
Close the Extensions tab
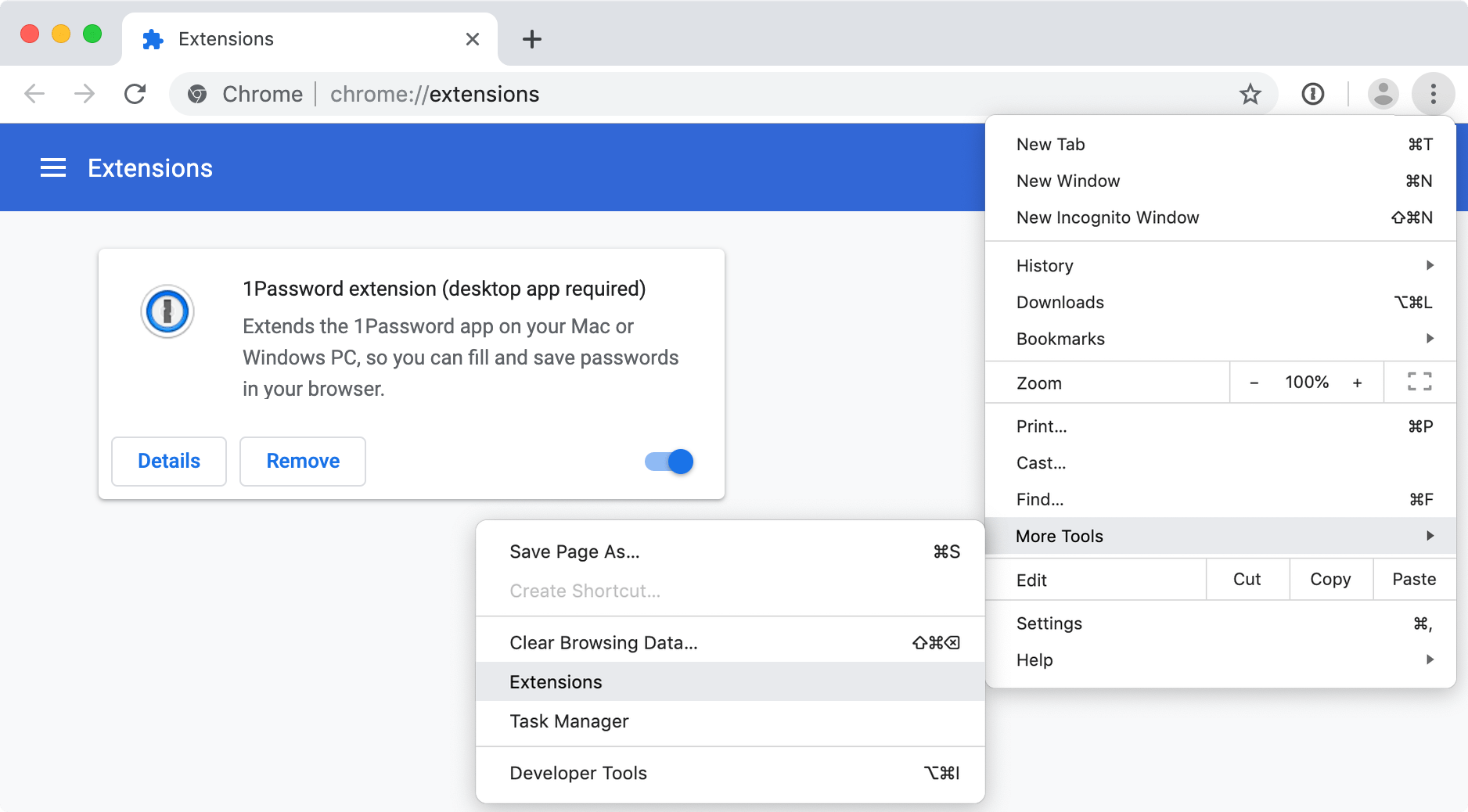[x=472, y=39]
